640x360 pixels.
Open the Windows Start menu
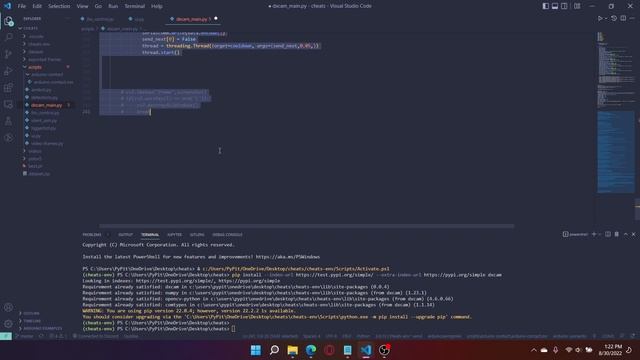tap(256, 350)
